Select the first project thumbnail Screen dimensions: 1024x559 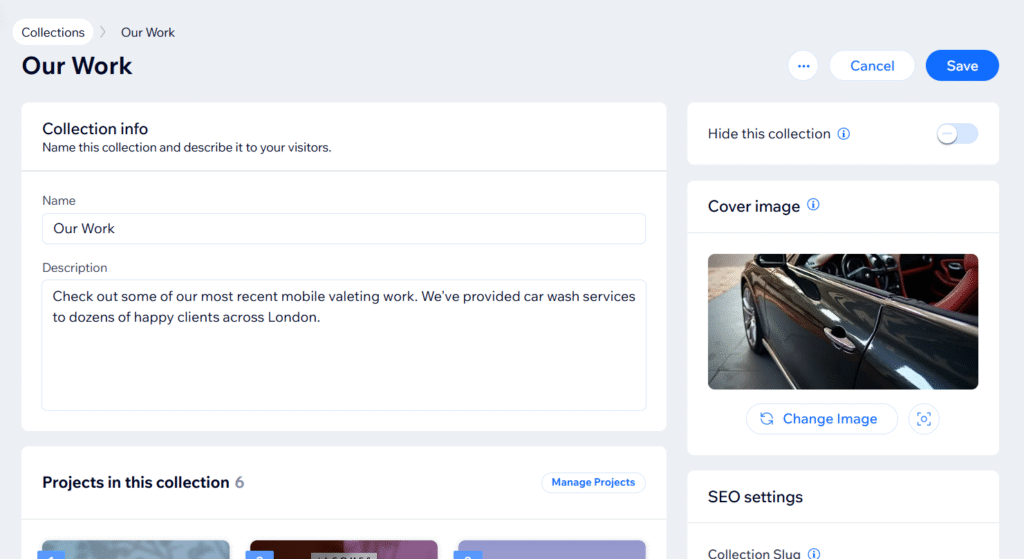click(134, 549)
